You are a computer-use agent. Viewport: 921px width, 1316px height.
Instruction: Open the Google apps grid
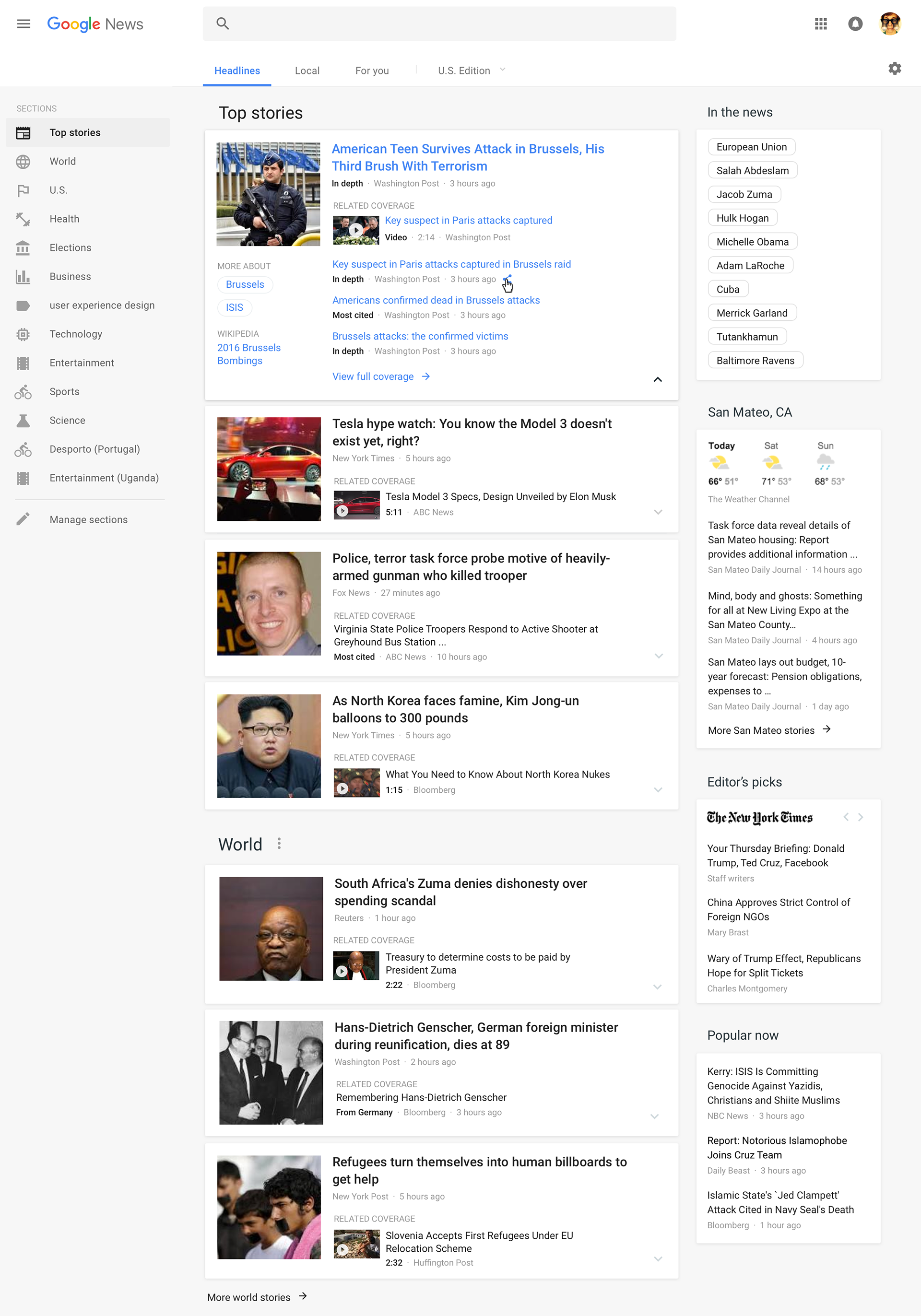[821, 23]
